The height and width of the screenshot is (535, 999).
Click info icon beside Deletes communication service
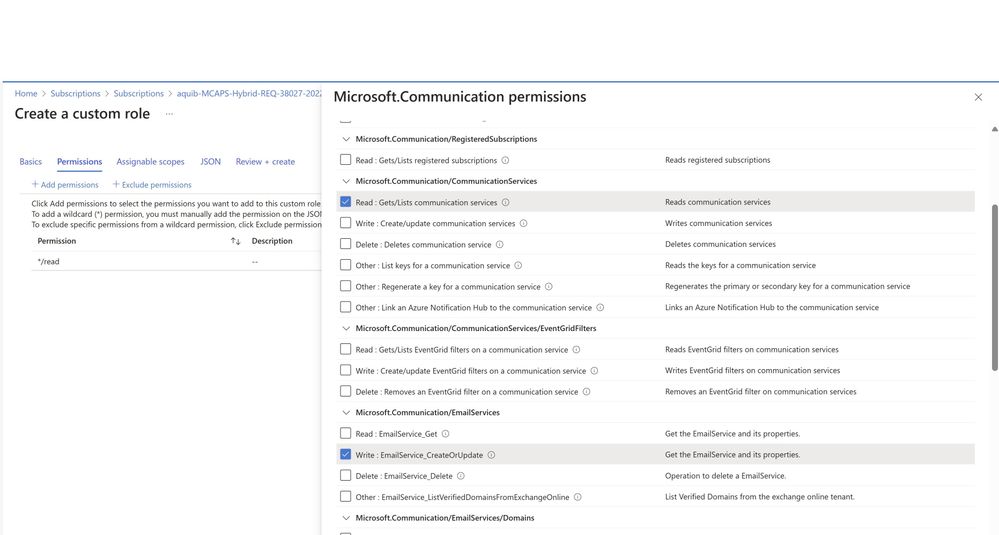(500, 245)
